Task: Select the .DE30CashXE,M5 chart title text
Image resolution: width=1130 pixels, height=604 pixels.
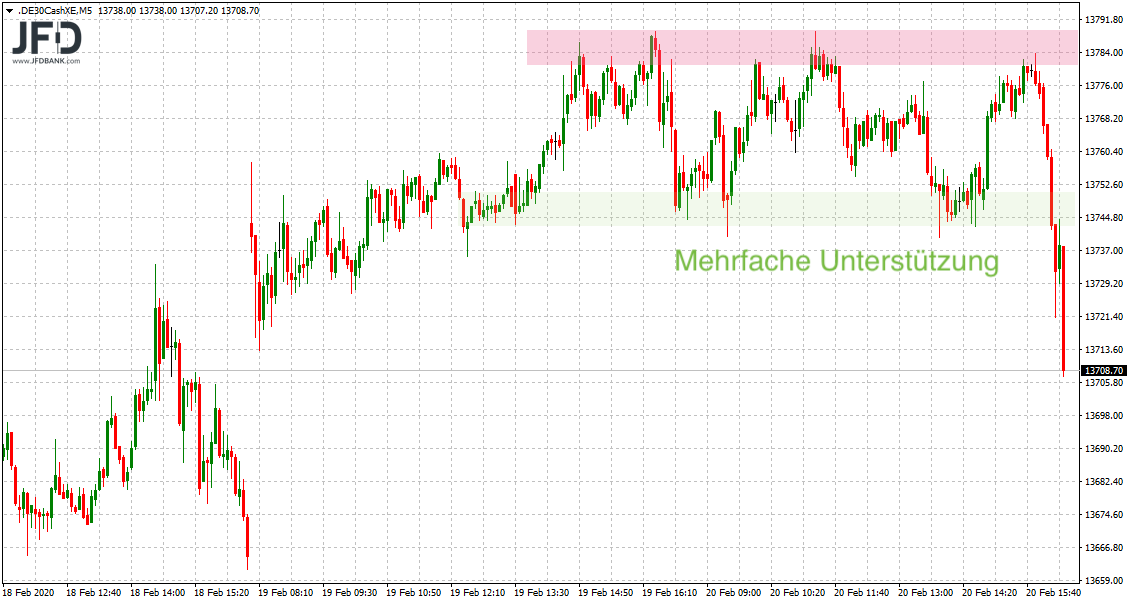Action: pyautogui.click(x=60, y=10)
